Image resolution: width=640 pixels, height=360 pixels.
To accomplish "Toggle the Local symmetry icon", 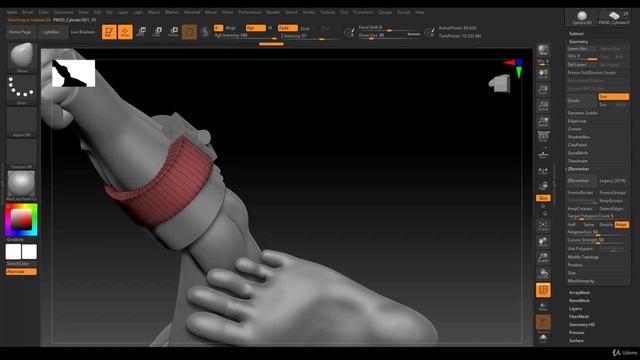I will point(543,172).
